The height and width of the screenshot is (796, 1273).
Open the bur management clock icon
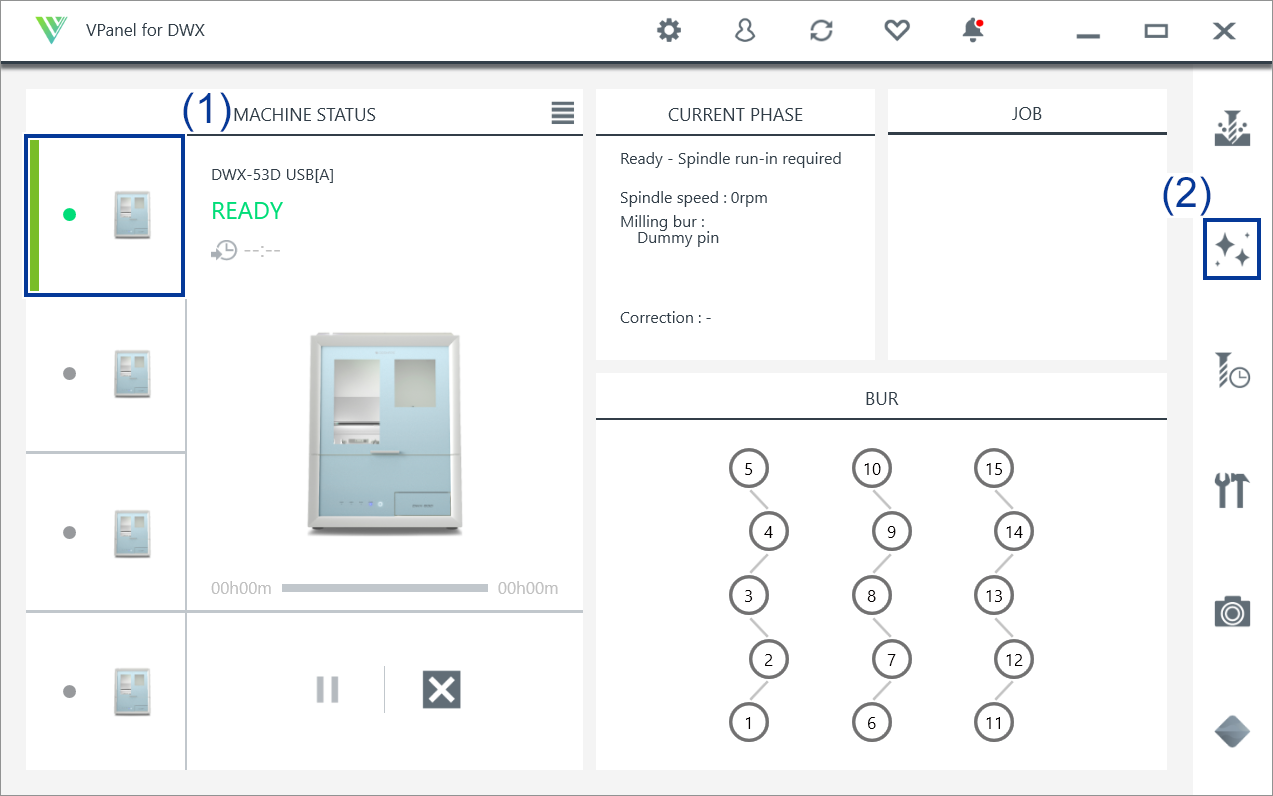1232,370
